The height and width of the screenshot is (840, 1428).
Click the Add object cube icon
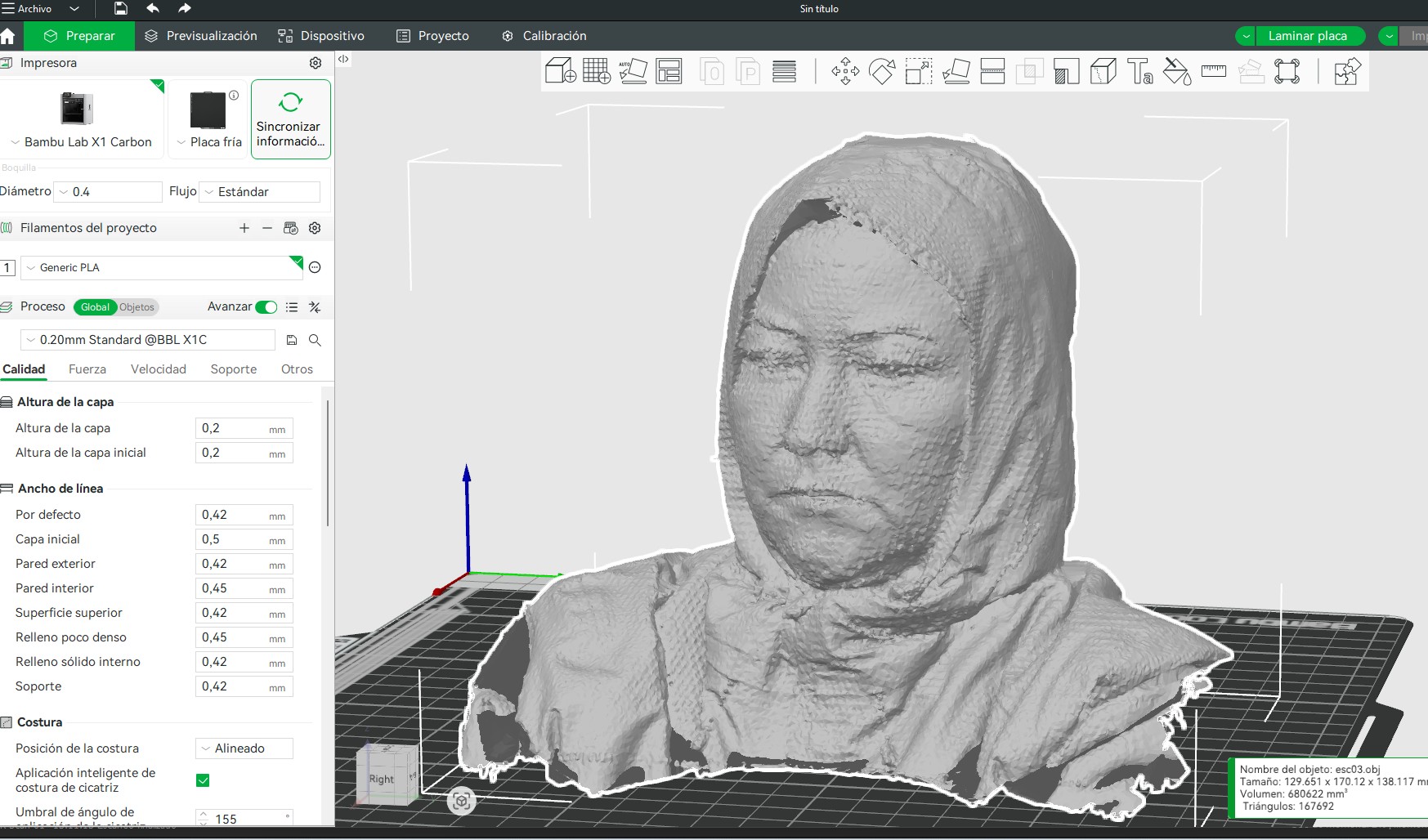[x=560, y=71]
